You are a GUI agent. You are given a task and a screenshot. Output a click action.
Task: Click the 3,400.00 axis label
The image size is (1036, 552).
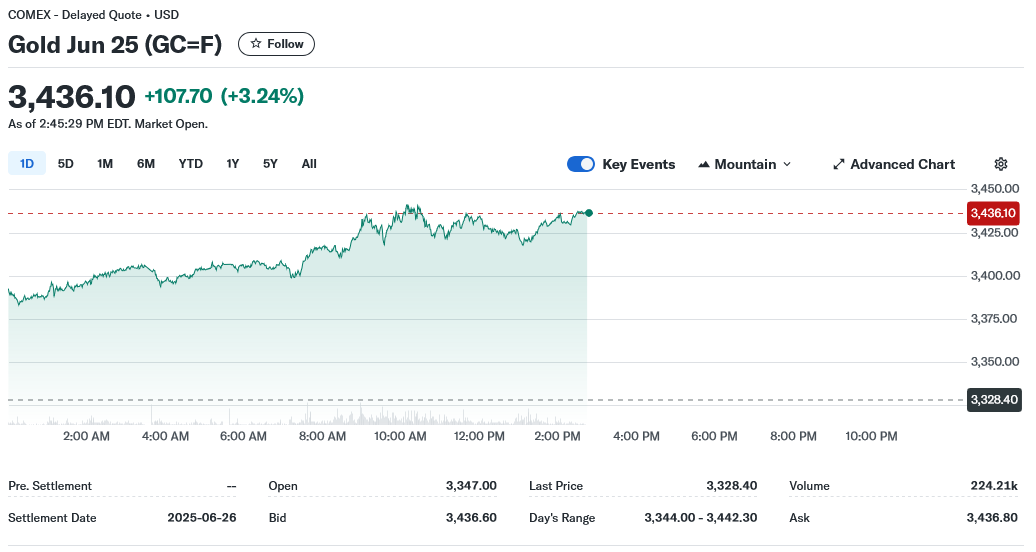(995, 276)
